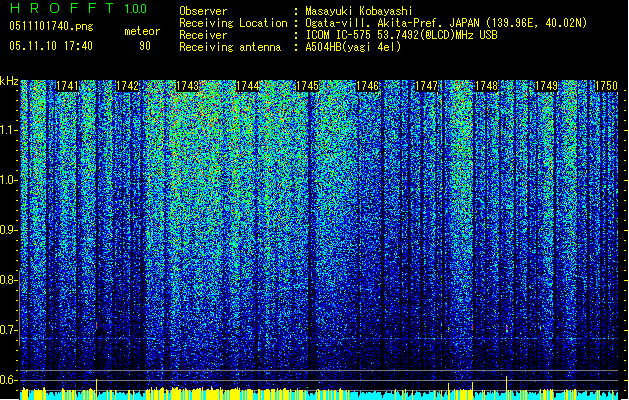Click the 1.0 kHz axis tick label
Viewport: 629px width, 400px height.
(x=8, y=180)
